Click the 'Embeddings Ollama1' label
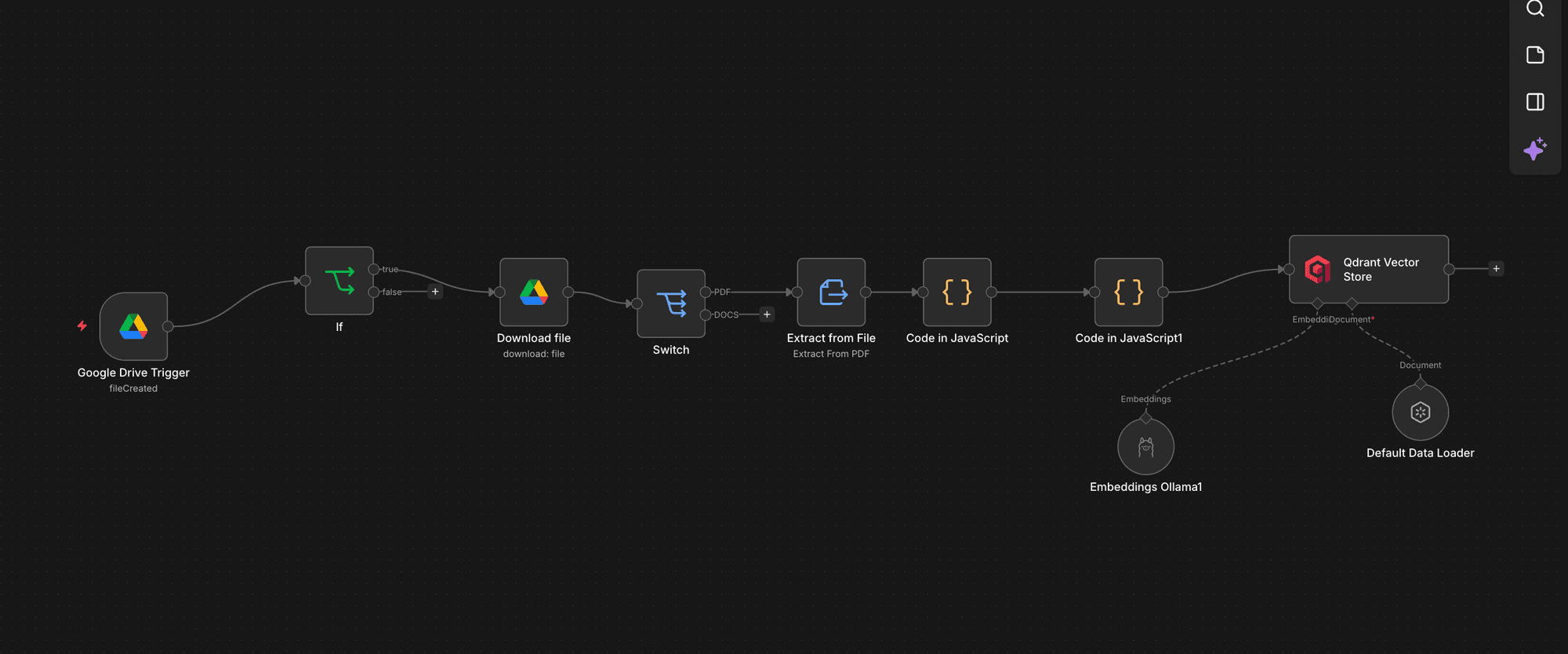This screenshot has height=654, width=1568. [1146, 487]
